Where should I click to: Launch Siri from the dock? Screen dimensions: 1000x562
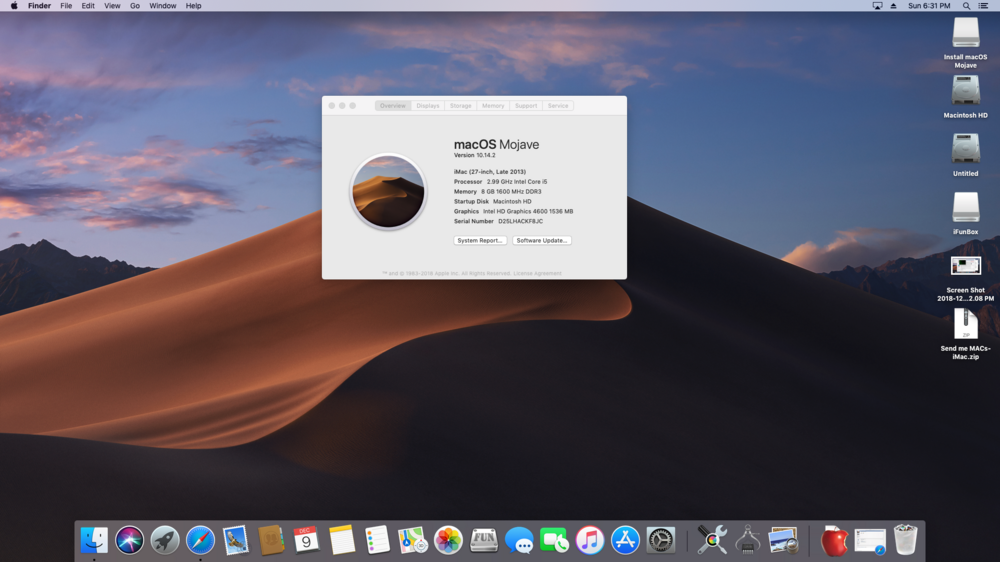(129, 540)
